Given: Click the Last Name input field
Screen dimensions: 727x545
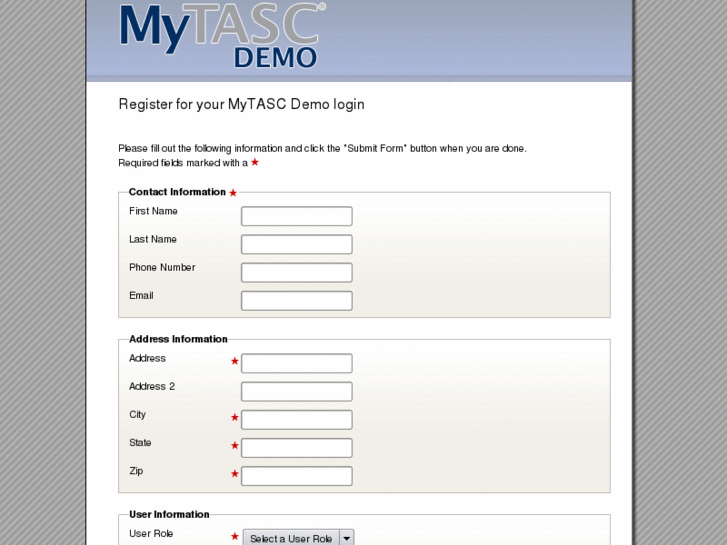Looking at the screenshot, I should tap(297, 244).
